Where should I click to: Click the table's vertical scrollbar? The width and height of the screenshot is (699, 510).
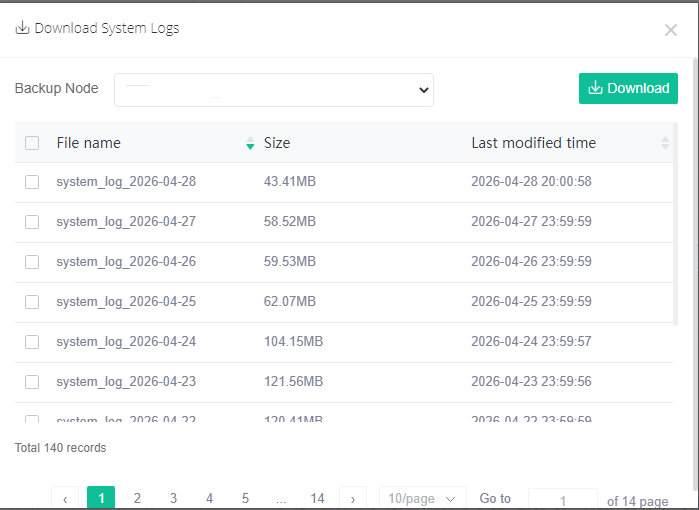click(x=675, y=224)
